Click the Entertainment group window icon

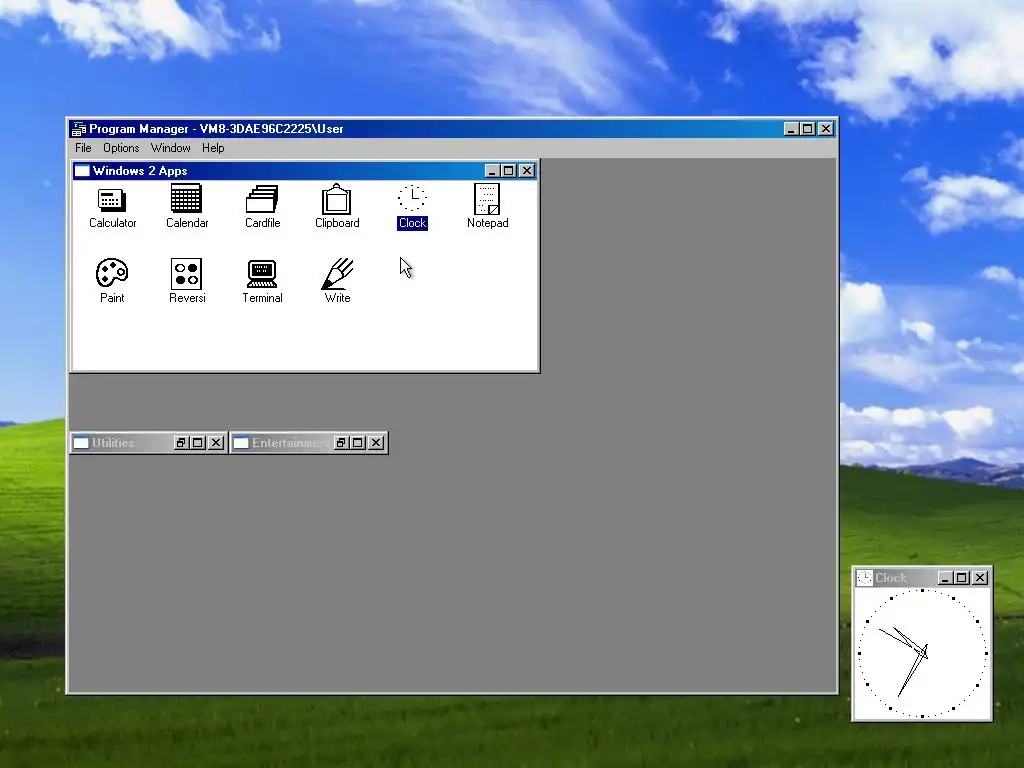241,443
